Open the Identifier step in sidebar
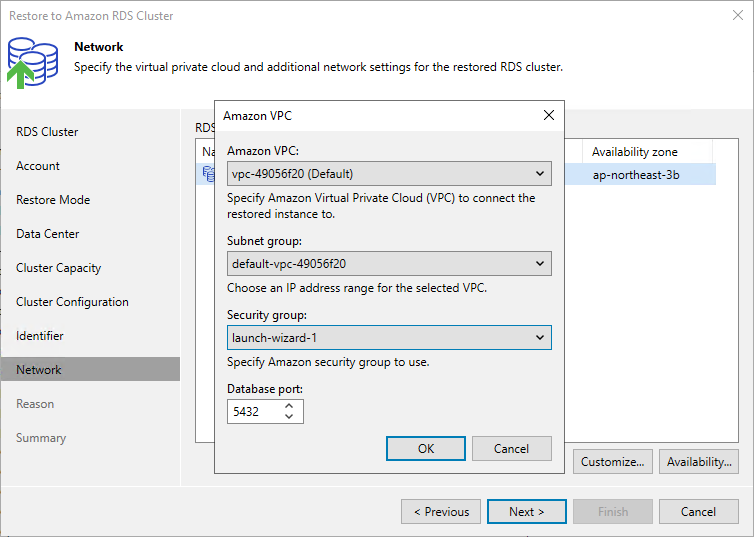This screenshot has height=537, width=754. [39, 336]
